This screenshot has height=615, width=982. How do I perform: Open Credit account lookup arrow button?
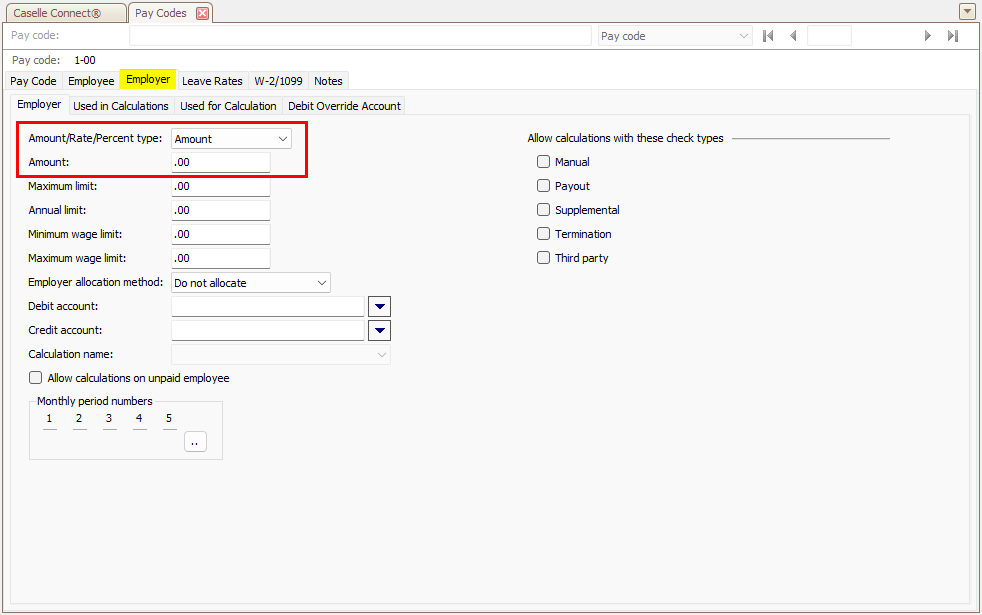[380, 331]
